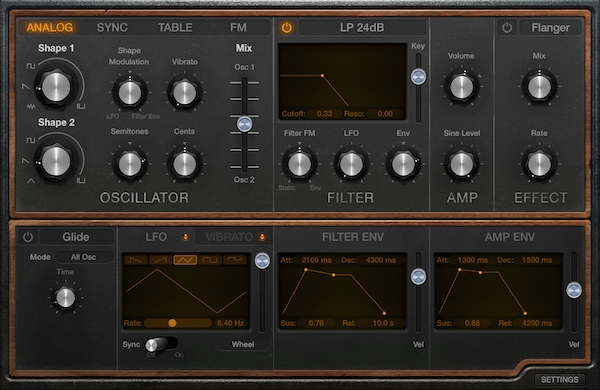Select the sample-and-hold LFO waveform
Screen dimensions: 600x390
(235, 260)
